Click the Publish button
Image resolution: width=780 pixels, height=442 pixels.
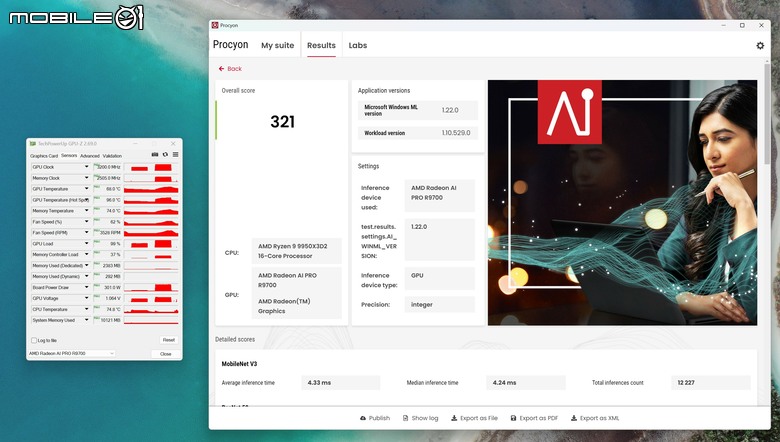[x=375, y=418]
